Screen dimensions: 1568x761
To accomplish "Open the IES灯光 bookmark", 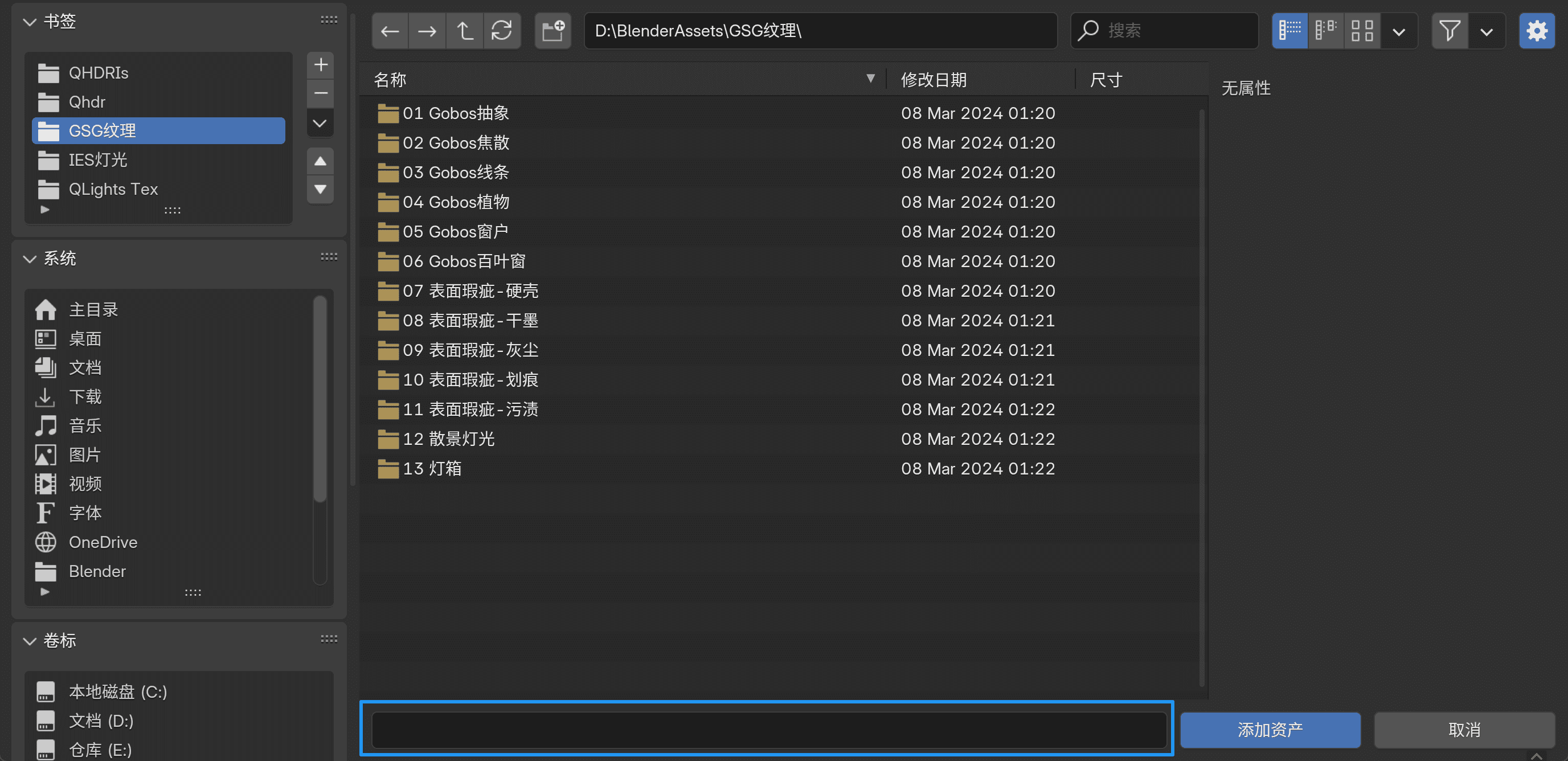I will [x=158, y=160].
